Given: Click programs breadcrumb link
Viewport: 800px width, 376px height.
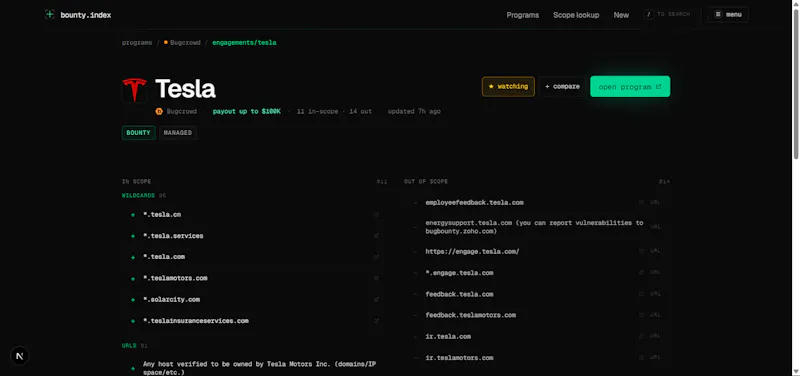Looking at the screenshot, I should [x=137, y=43].
